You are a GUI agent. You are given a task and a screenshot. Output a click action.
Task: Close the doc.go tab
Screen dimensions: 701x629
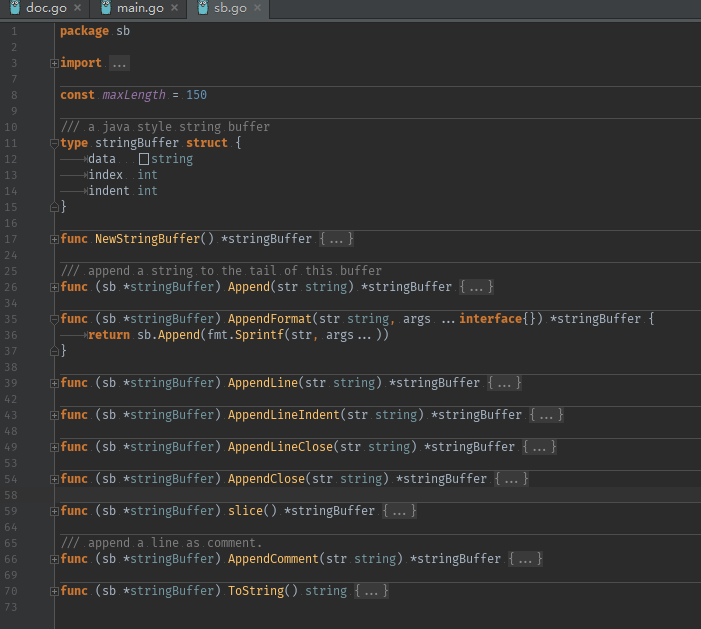[x=77, y=8]
